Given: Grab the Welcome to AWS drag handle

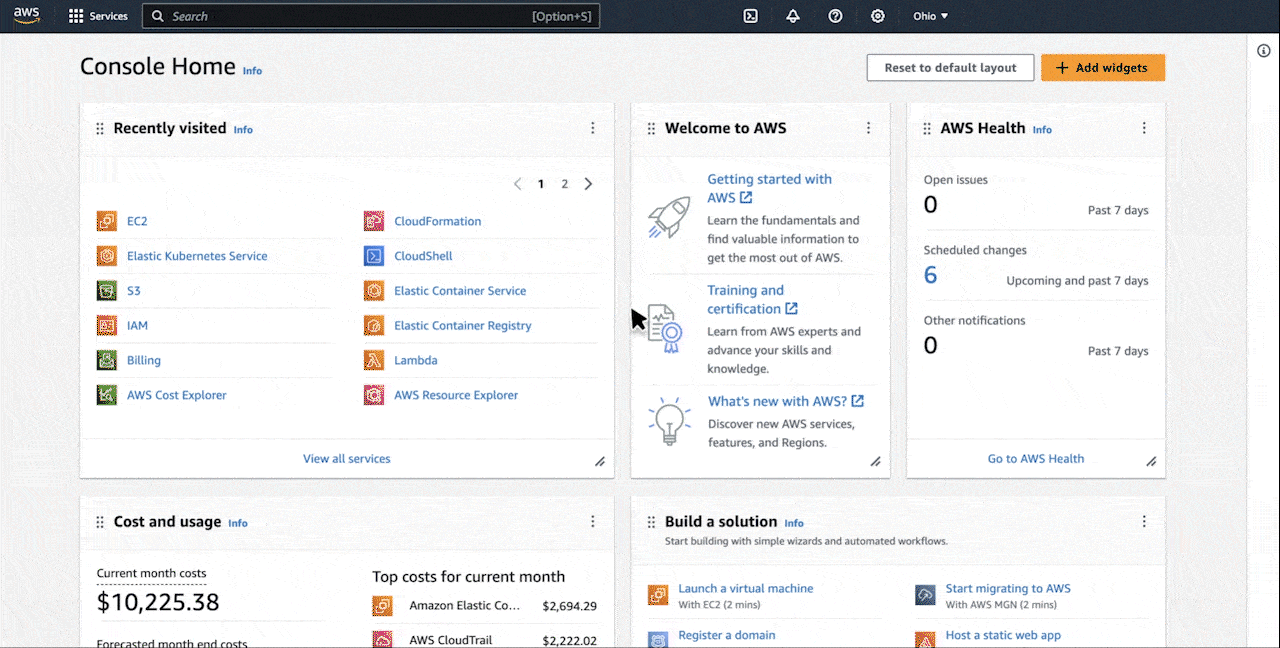Looking at the screenshot, I should (651, 129).
